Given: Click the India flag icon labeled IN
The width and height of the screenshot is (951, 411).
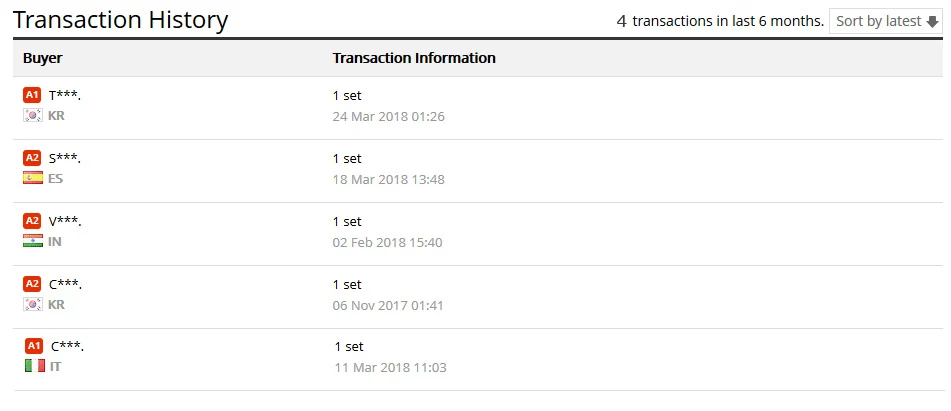Looking at the screenshot, I should pyautogui.click(x=32, y=241).
